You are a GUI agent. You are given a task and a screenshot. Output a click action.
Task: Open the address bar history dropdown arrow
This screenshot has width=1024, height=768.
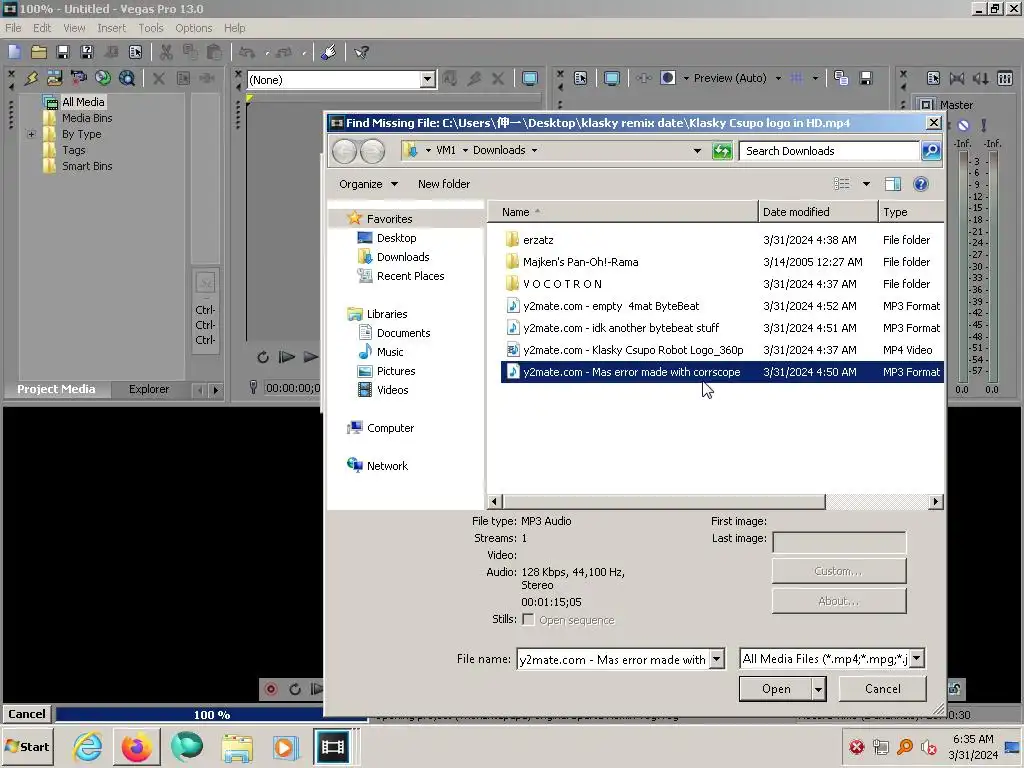click(x=697, y=151)
